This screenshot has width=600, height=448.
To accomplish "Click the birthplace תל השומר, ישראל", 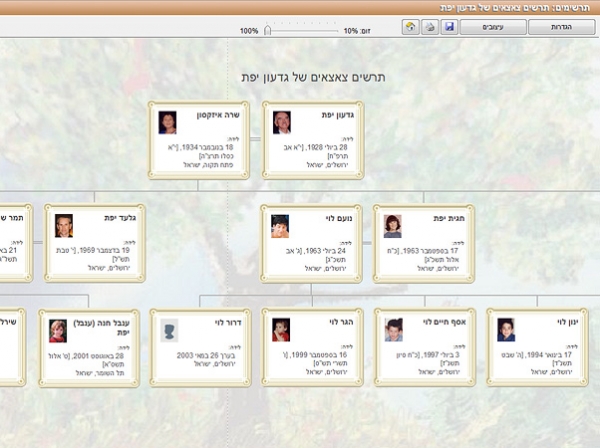I will [x=100, y=373].
